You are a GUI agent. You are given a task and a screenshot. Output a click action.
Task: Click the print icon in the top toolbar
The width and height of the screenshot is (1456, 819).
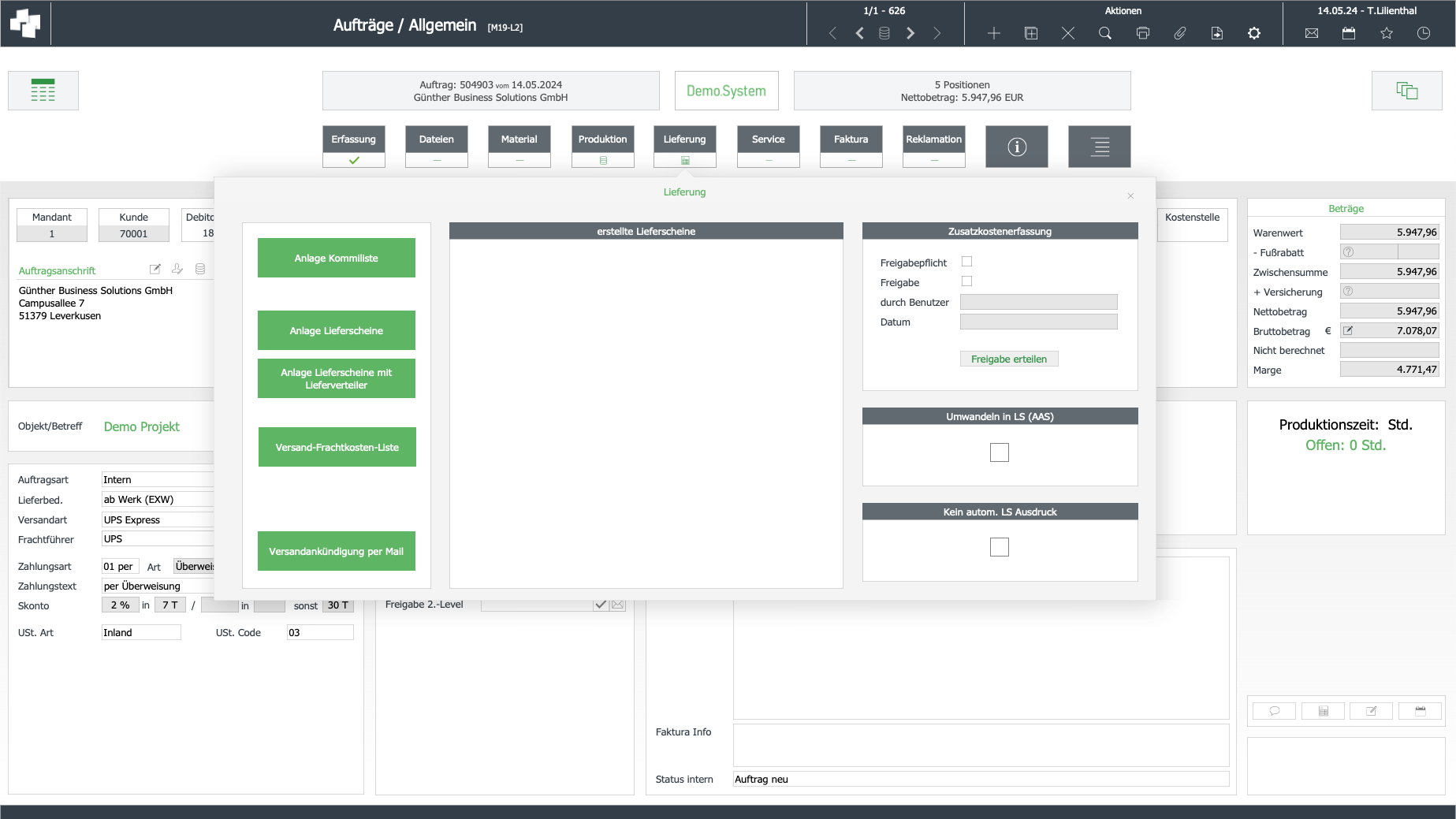(1142, 33)
